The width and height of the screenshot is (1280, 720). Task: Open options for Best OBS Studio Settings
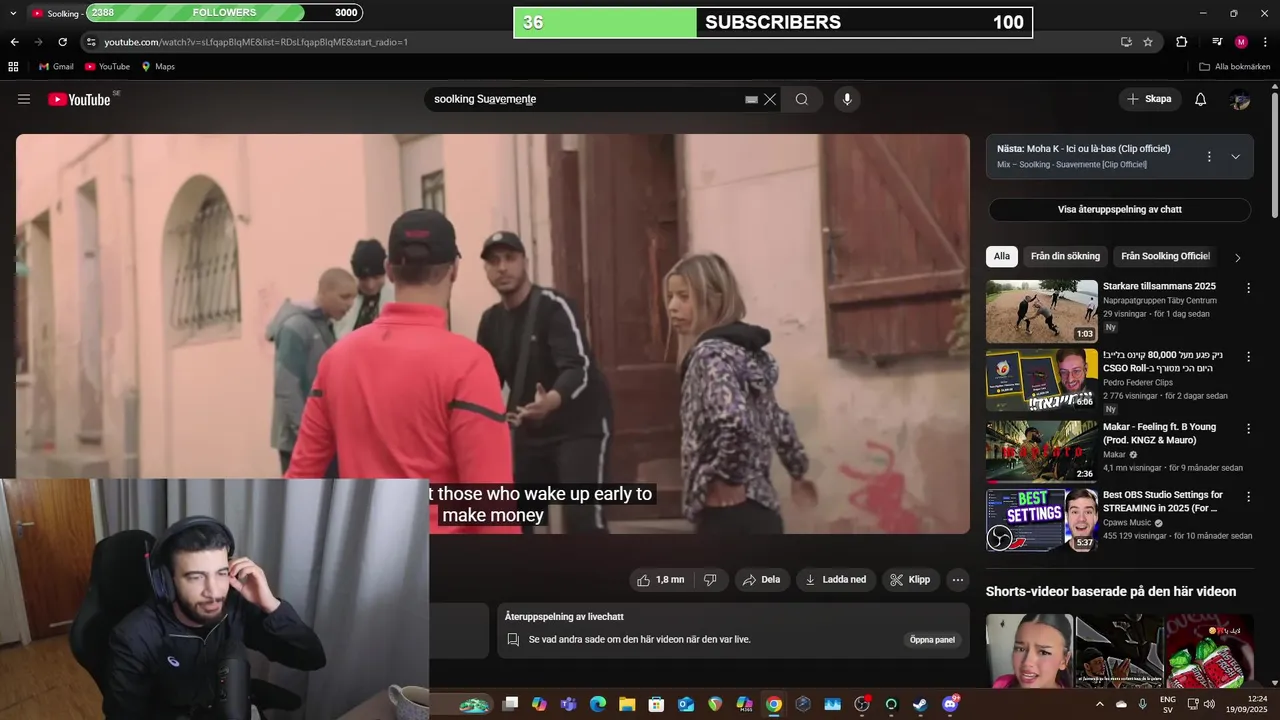coord(1248,496)
